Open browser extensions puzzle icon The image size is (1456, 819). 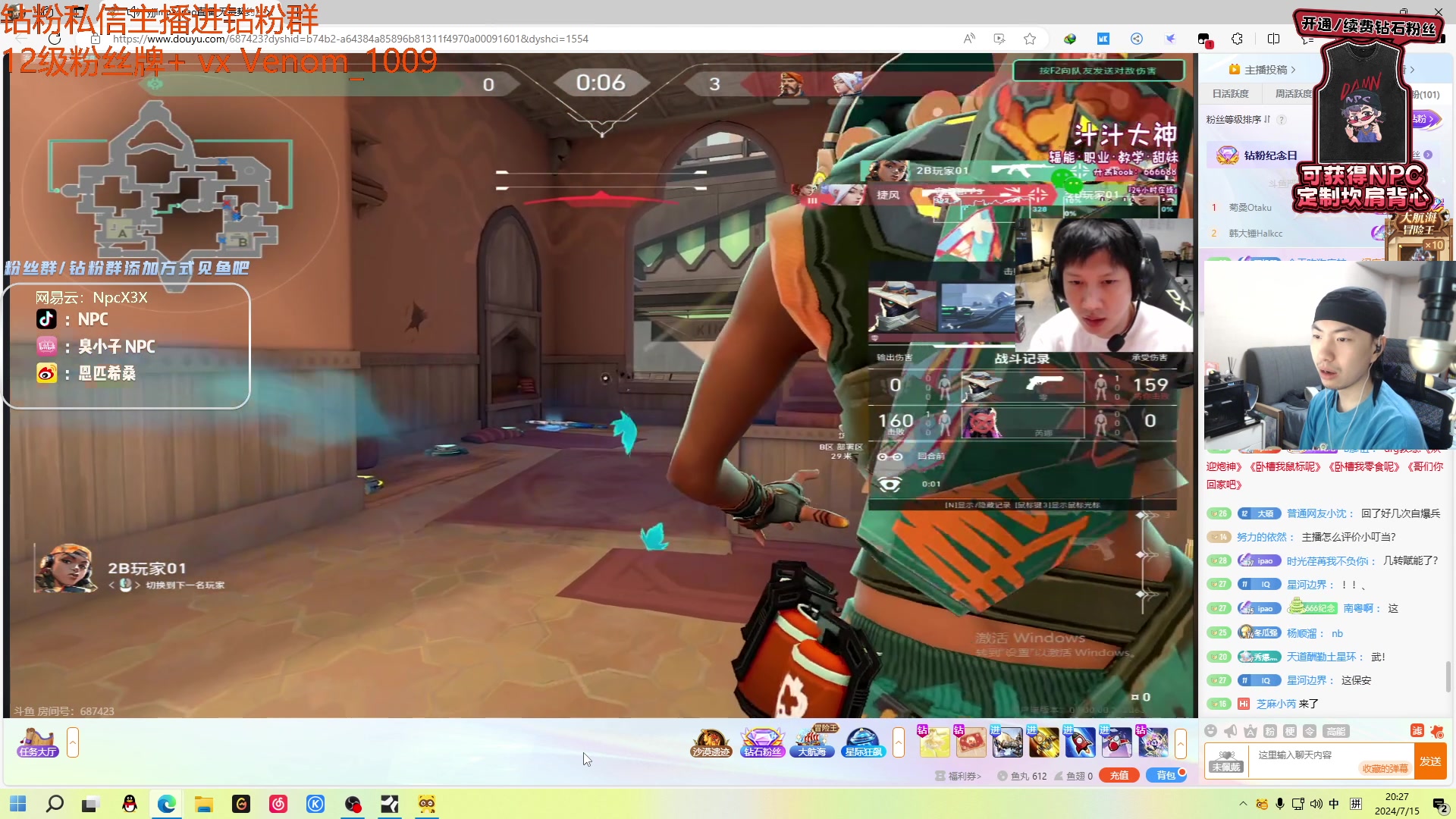click(1238, 39)
